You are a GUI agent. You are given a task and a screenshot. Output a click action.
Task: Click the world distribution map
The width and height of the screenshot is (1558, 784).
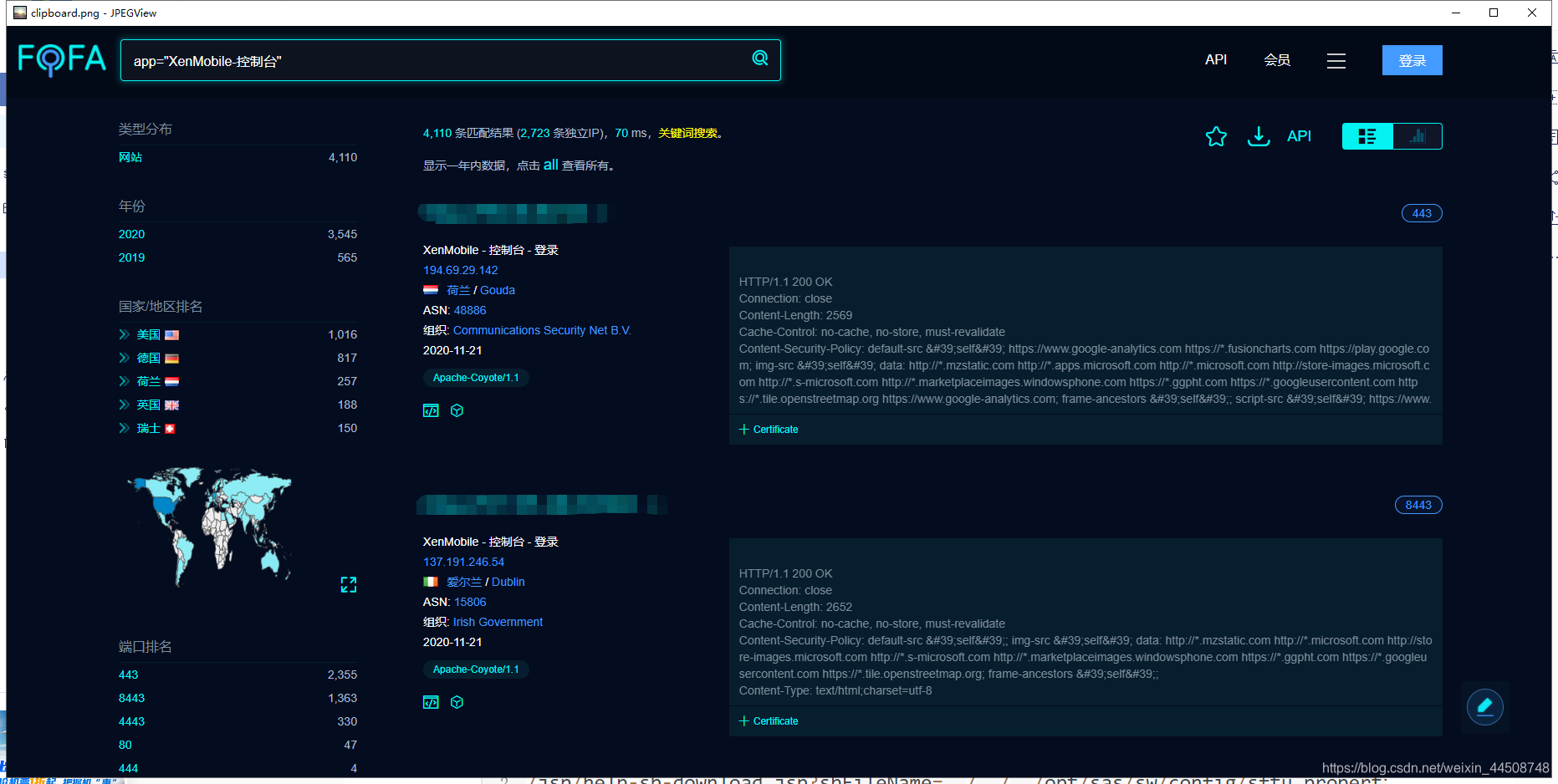(x=209, y=527)
